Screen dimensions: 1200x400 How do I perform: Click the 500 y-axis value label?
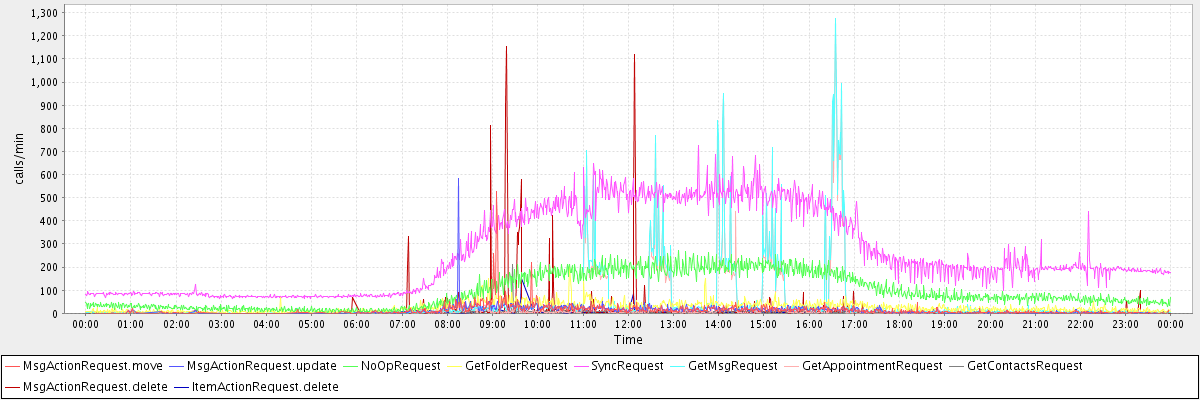[x=49, y=198]
